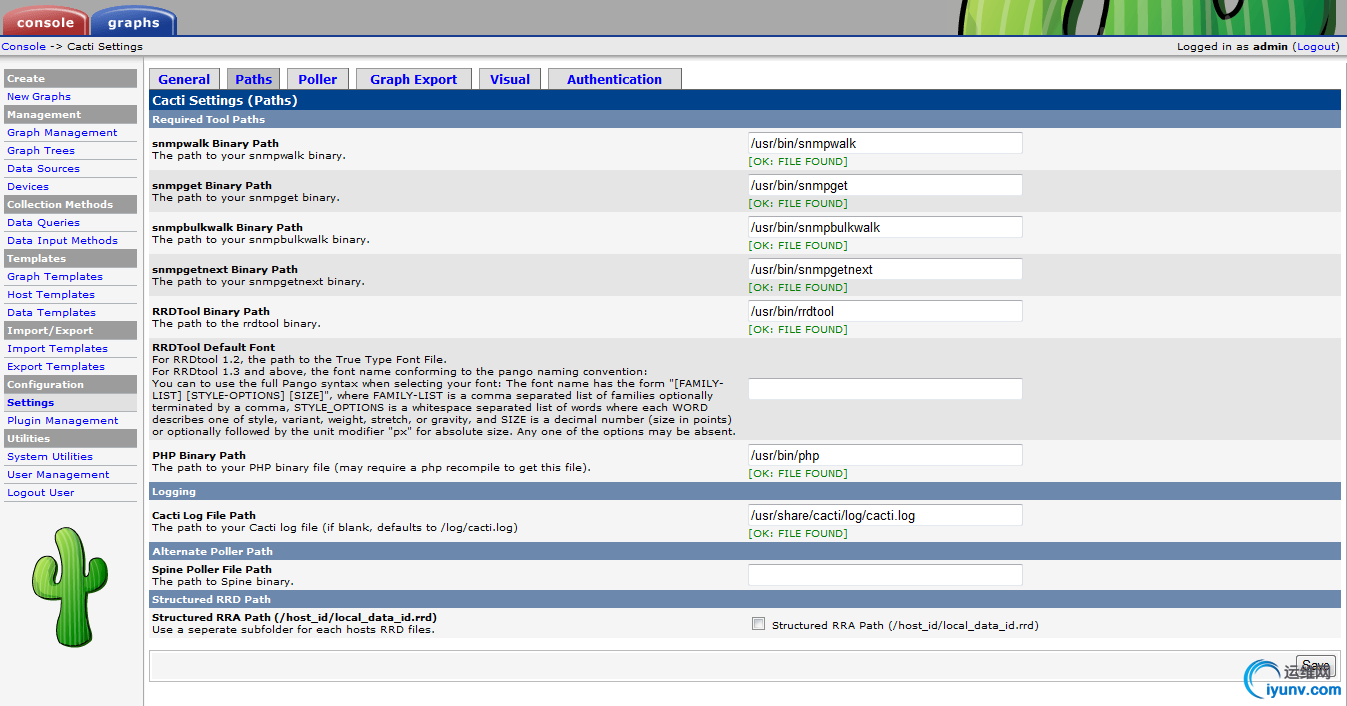Image resolution: width=1347 pixels, height=706 pixels.
Task: Click the Save button
Action: (x=1315, y=666)
